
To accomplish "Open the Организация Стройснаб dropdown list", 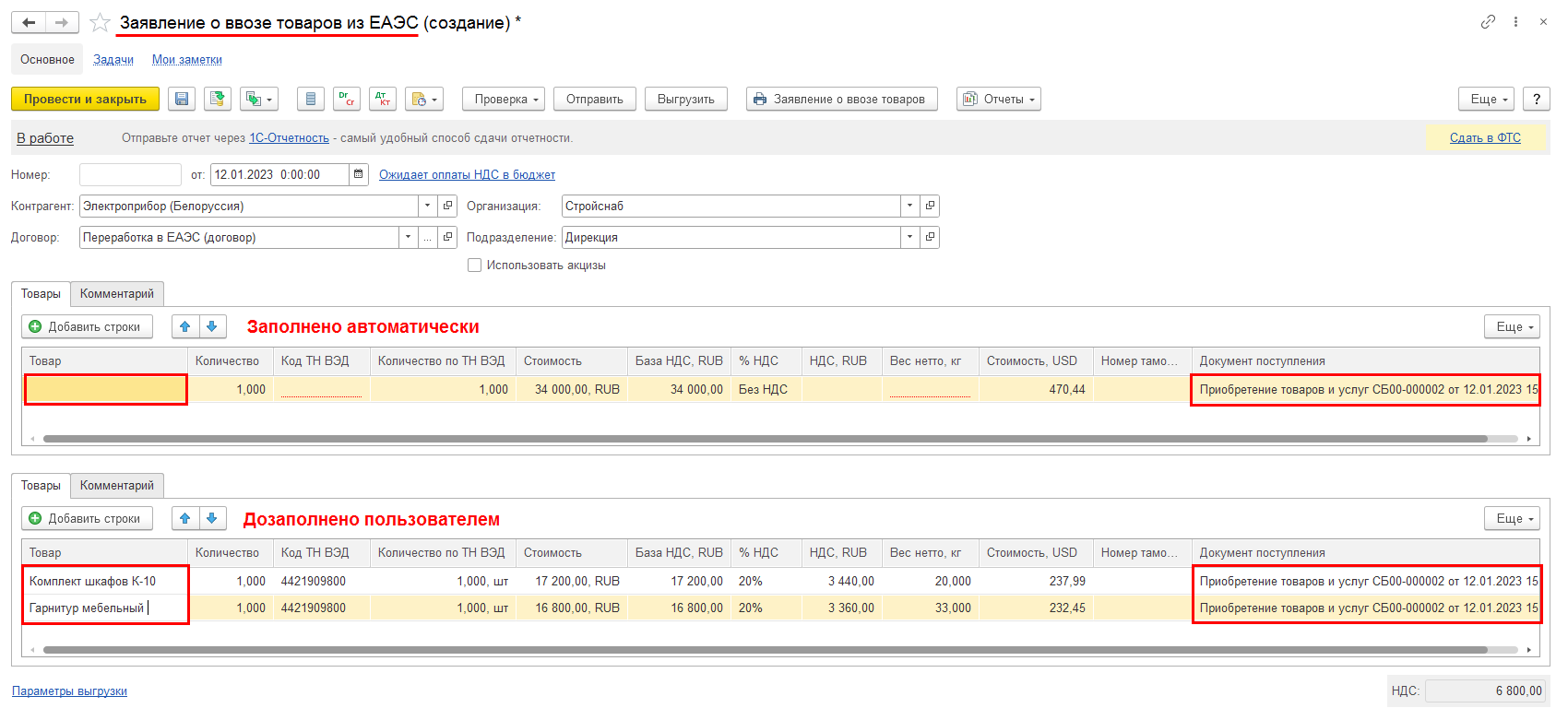I will point(909,206).
